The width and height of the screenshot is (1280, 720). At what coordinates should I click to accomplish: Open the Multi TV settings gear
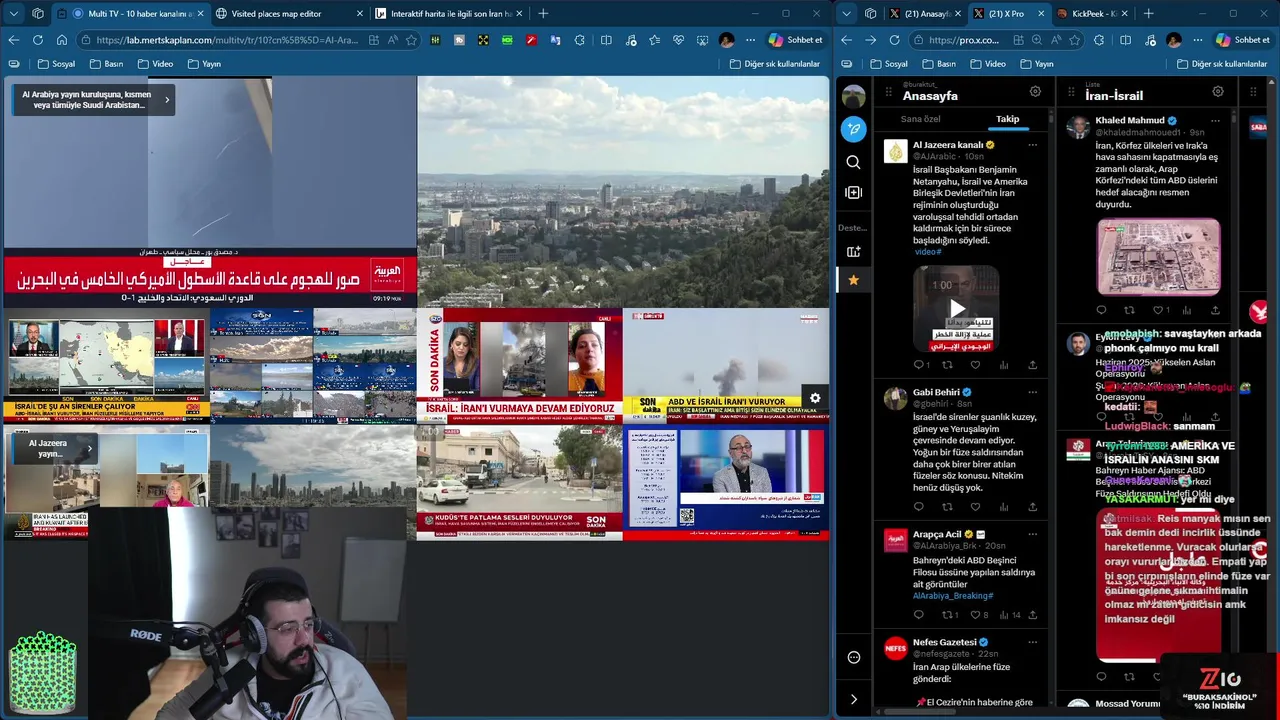pyautogui.click(x=815, y=398)
